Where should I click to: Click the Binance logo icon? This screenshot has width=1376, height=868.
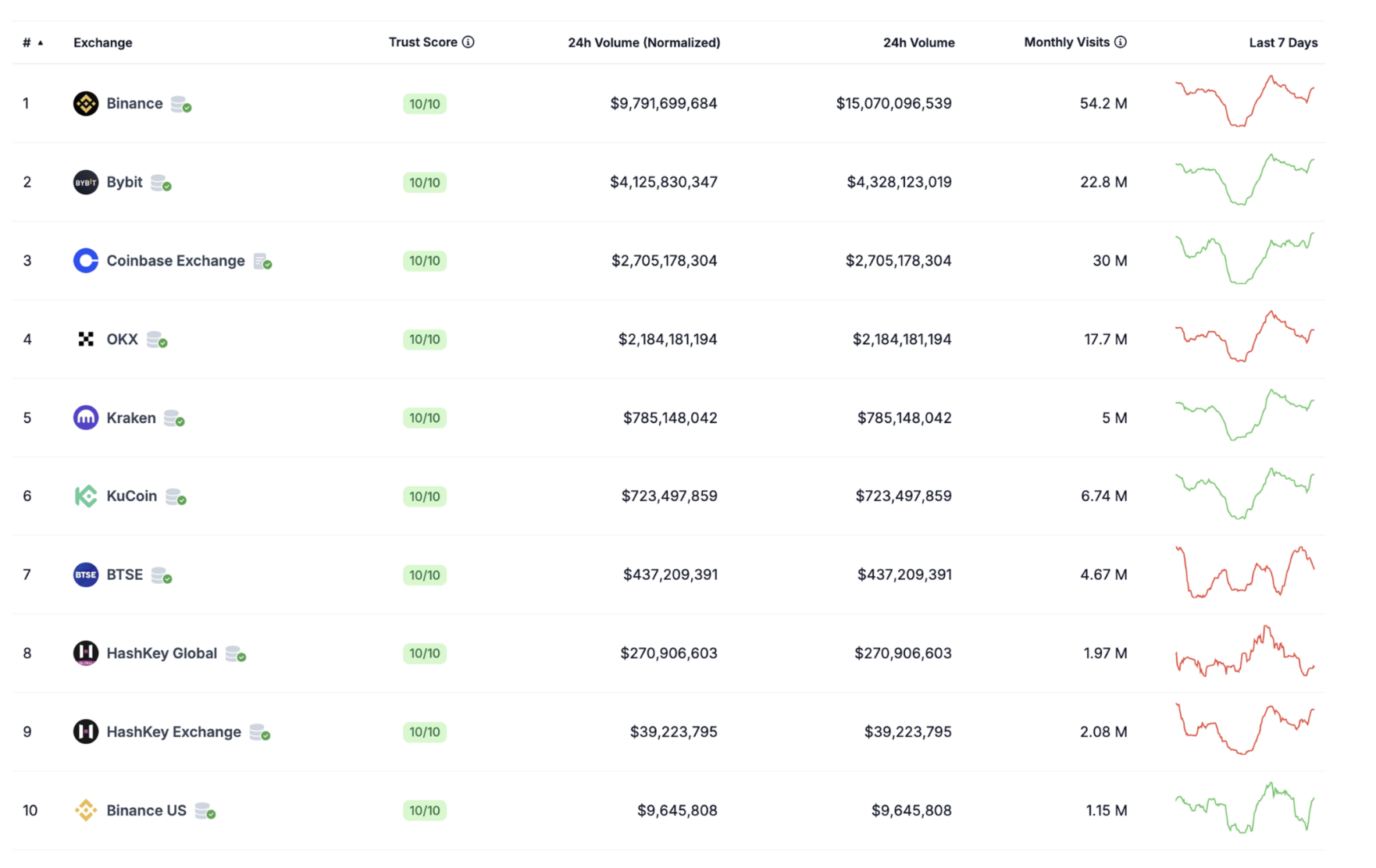pos(85,104)
